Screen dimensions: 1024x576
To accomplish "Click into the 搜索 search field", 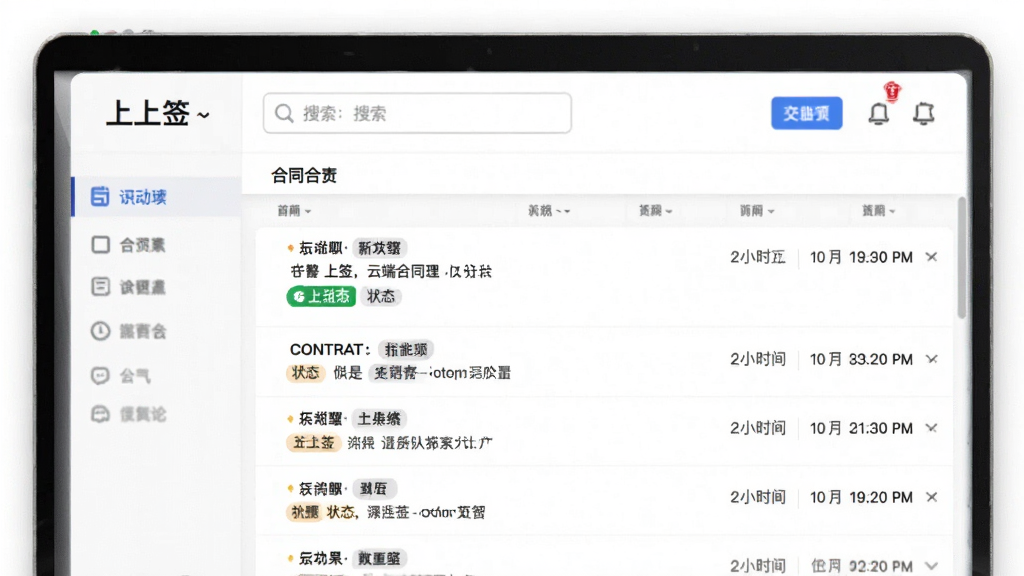I will pos(417,113).
